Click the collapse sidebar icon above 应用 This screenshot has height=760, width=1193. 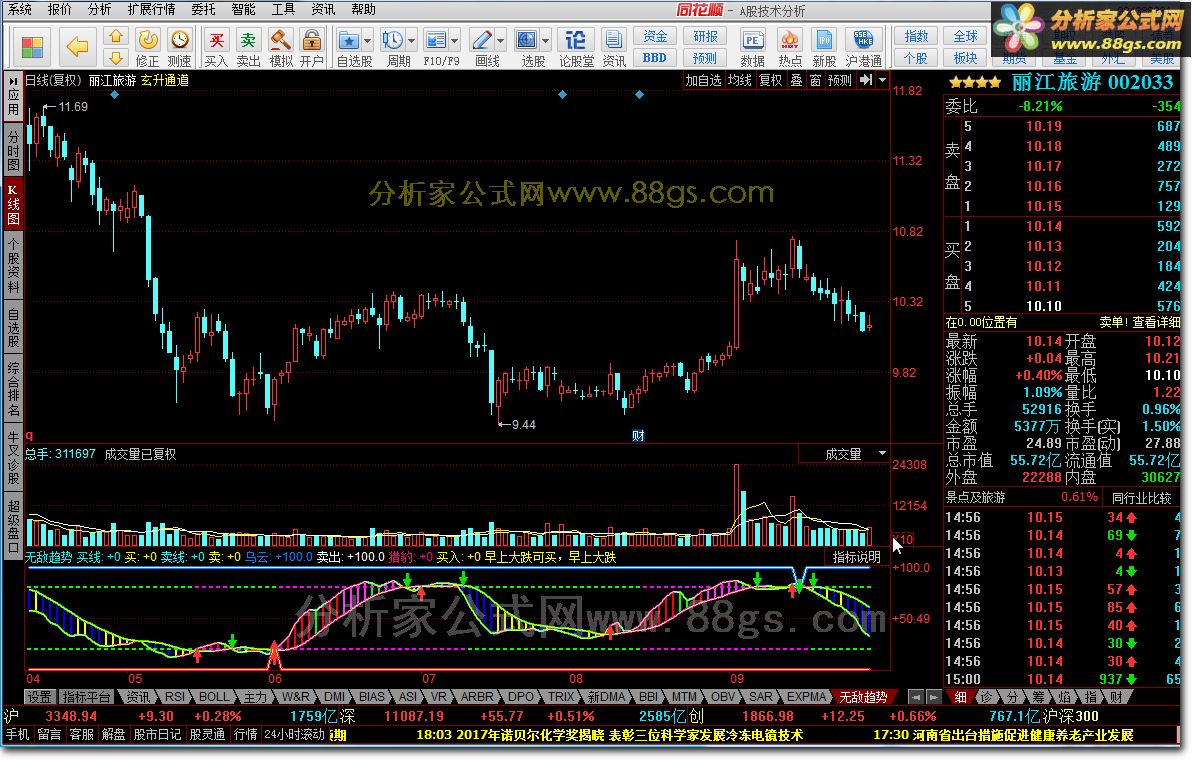(13, 80)
